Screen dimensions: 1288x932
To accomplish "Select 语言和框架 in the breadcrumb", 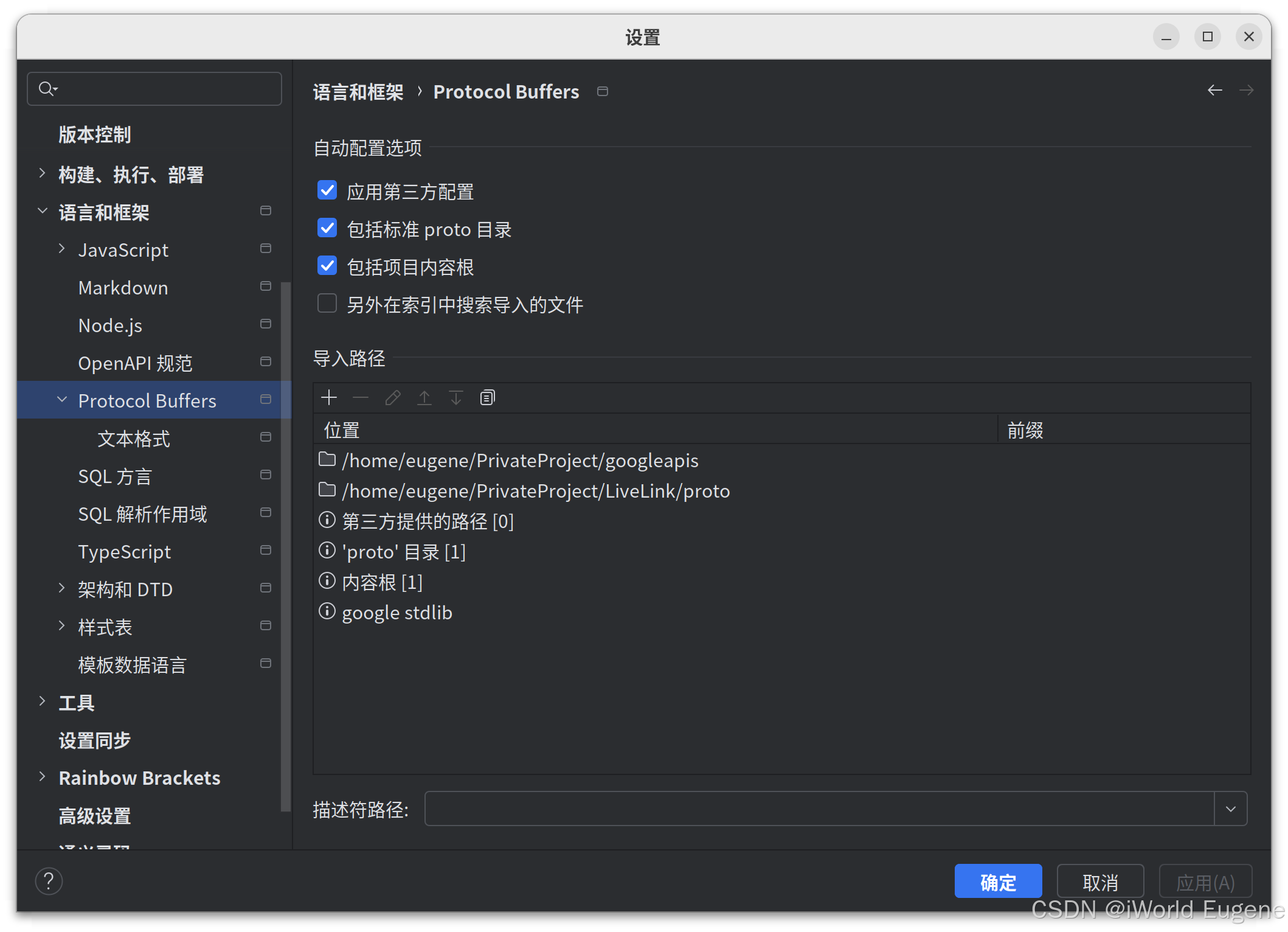I will pyautogui.click(x=358, y=91).
